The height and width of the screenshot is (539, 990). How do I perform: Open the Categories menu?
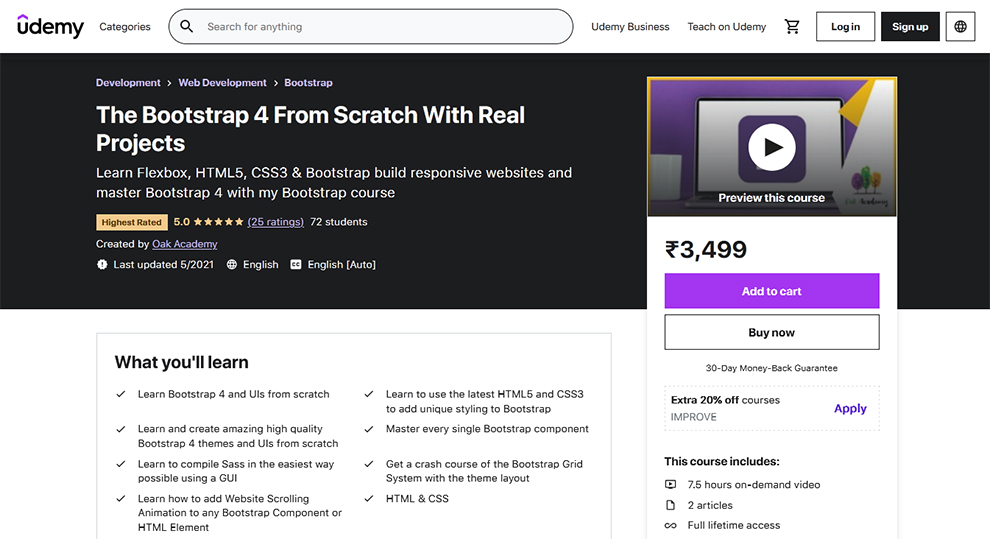pyautogui.click(x=125, y=27)
